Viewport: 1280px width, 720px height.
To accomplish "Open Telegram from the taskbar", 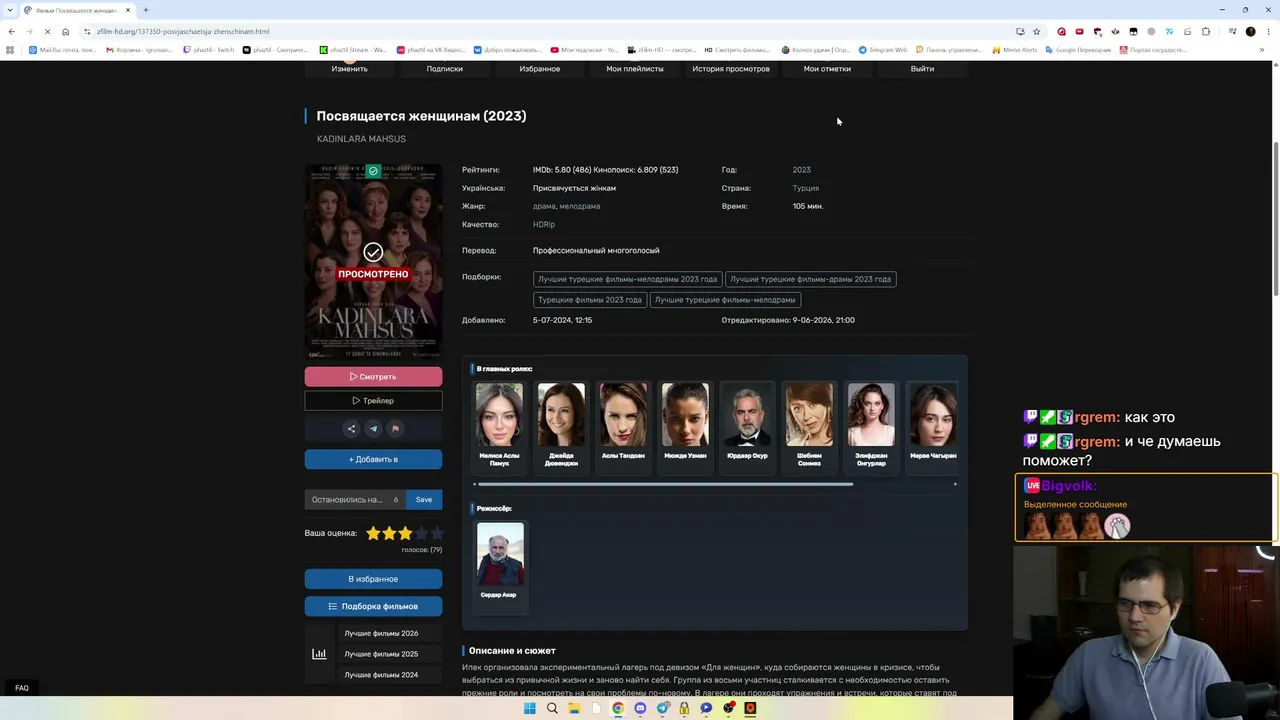I will coord(662,708).
